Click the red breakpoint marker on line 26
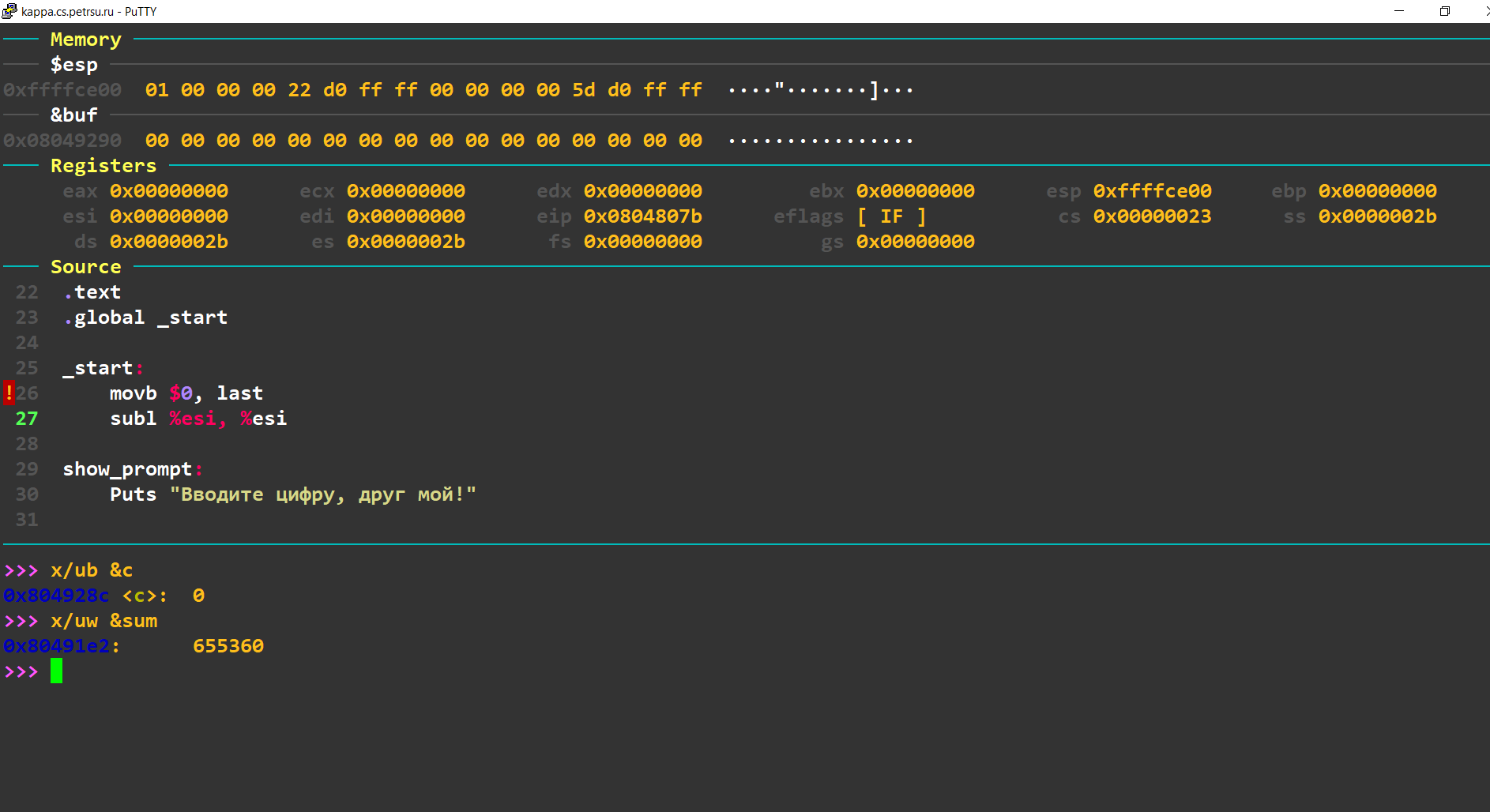This screenshot has height=812, width=1490. coord(9,393)
